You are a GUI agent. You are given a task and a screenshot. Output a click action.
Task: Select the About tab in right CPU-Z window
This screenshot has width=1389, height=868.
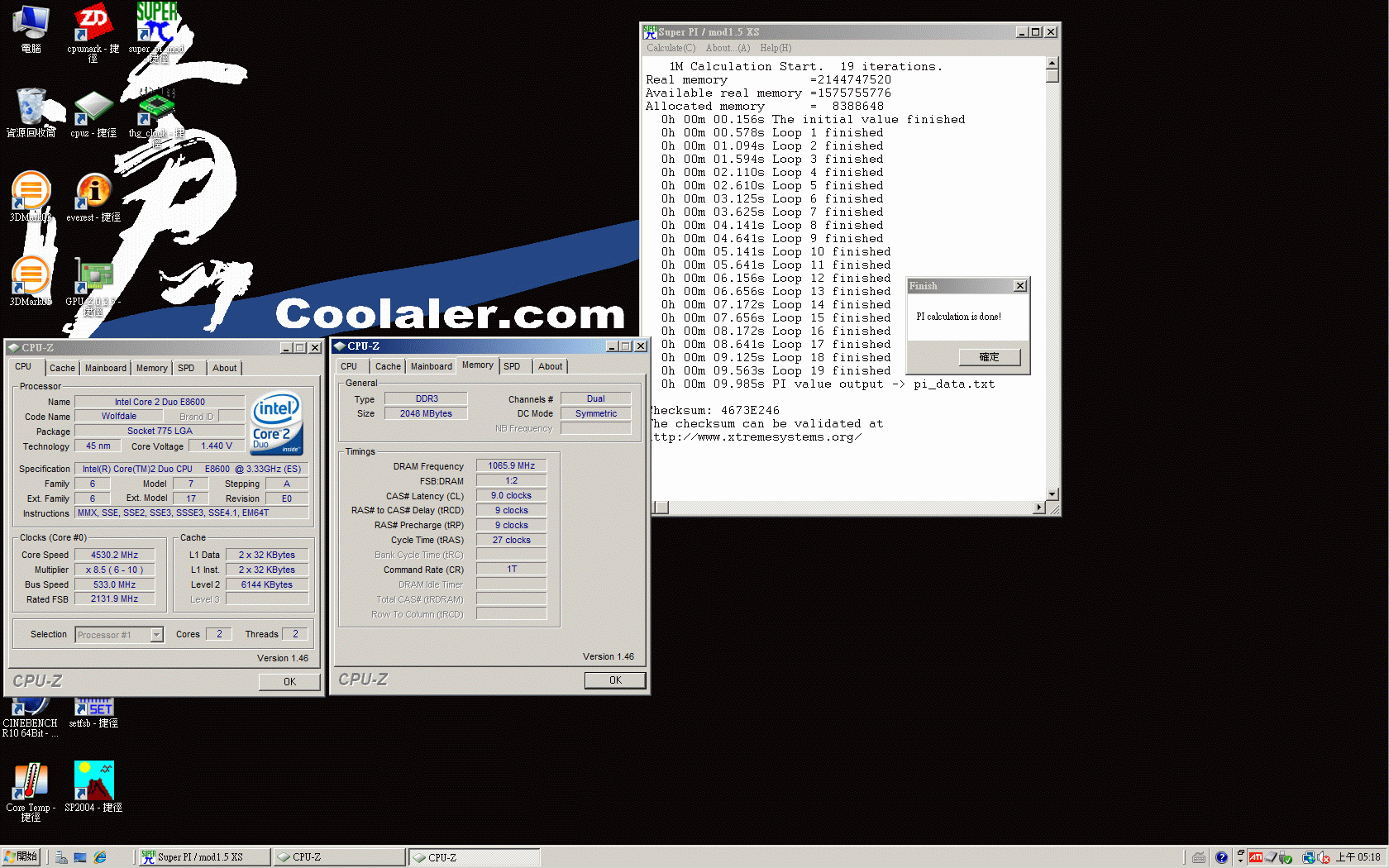[x=550, y=366]
